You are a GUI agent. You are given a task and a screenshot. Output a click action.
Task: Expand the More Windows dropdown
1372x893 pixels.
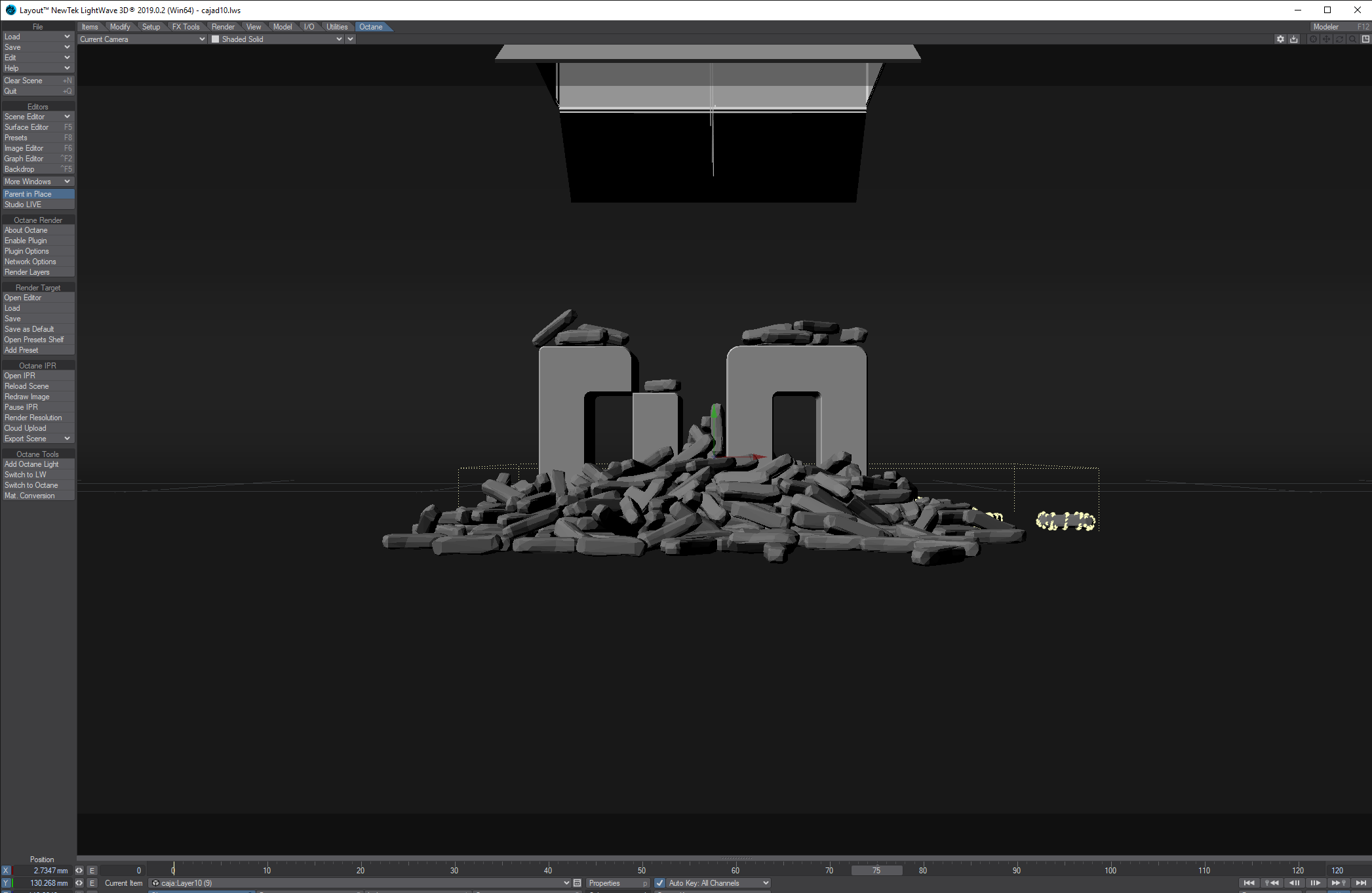37,182
